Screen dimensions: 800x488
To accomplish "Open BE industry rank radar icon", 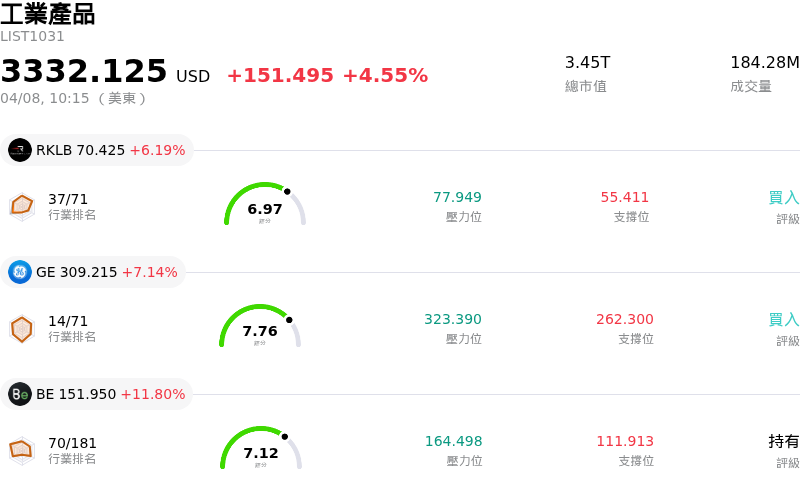I will click(22, 450).
